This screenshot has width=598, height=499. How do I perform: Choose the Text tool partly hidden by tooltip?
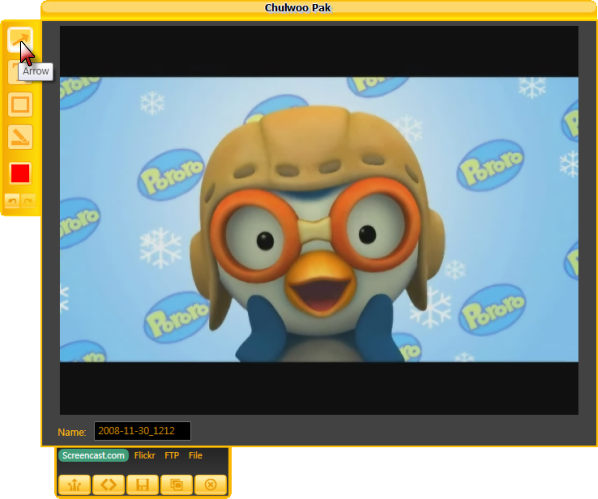point(13,72)
